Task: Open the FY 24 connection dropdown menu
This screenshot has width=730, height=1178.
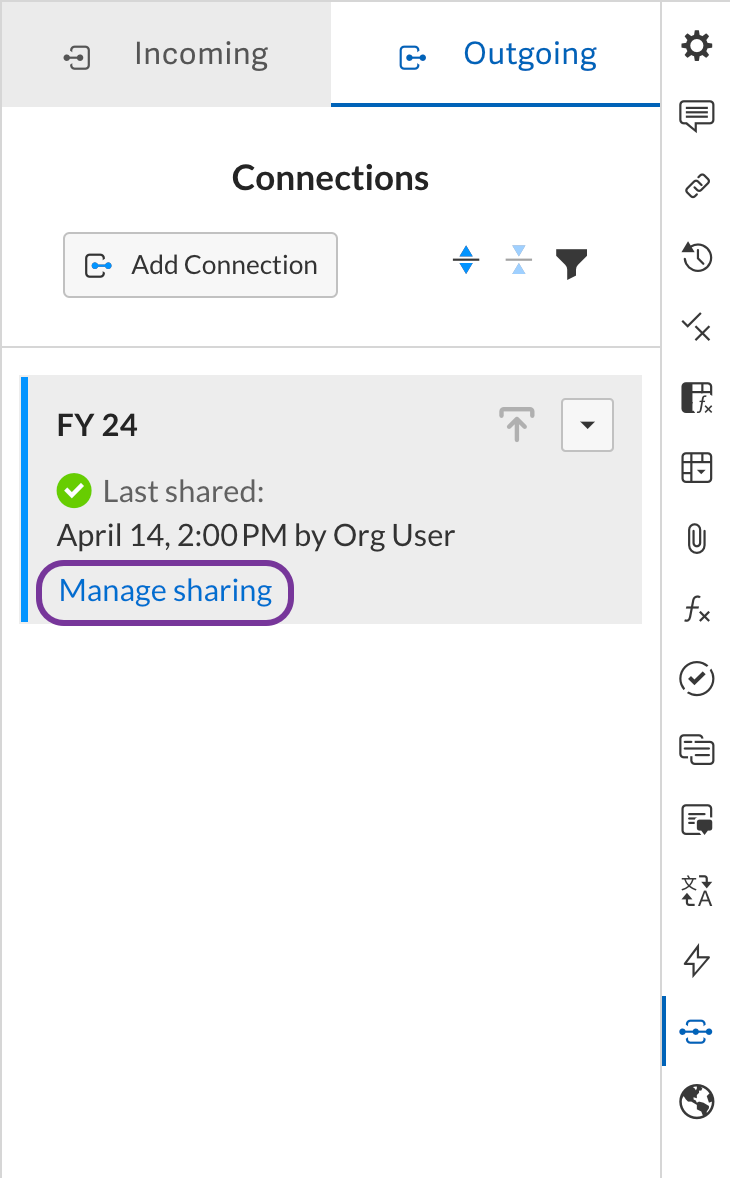Action: tap(587, 426)
